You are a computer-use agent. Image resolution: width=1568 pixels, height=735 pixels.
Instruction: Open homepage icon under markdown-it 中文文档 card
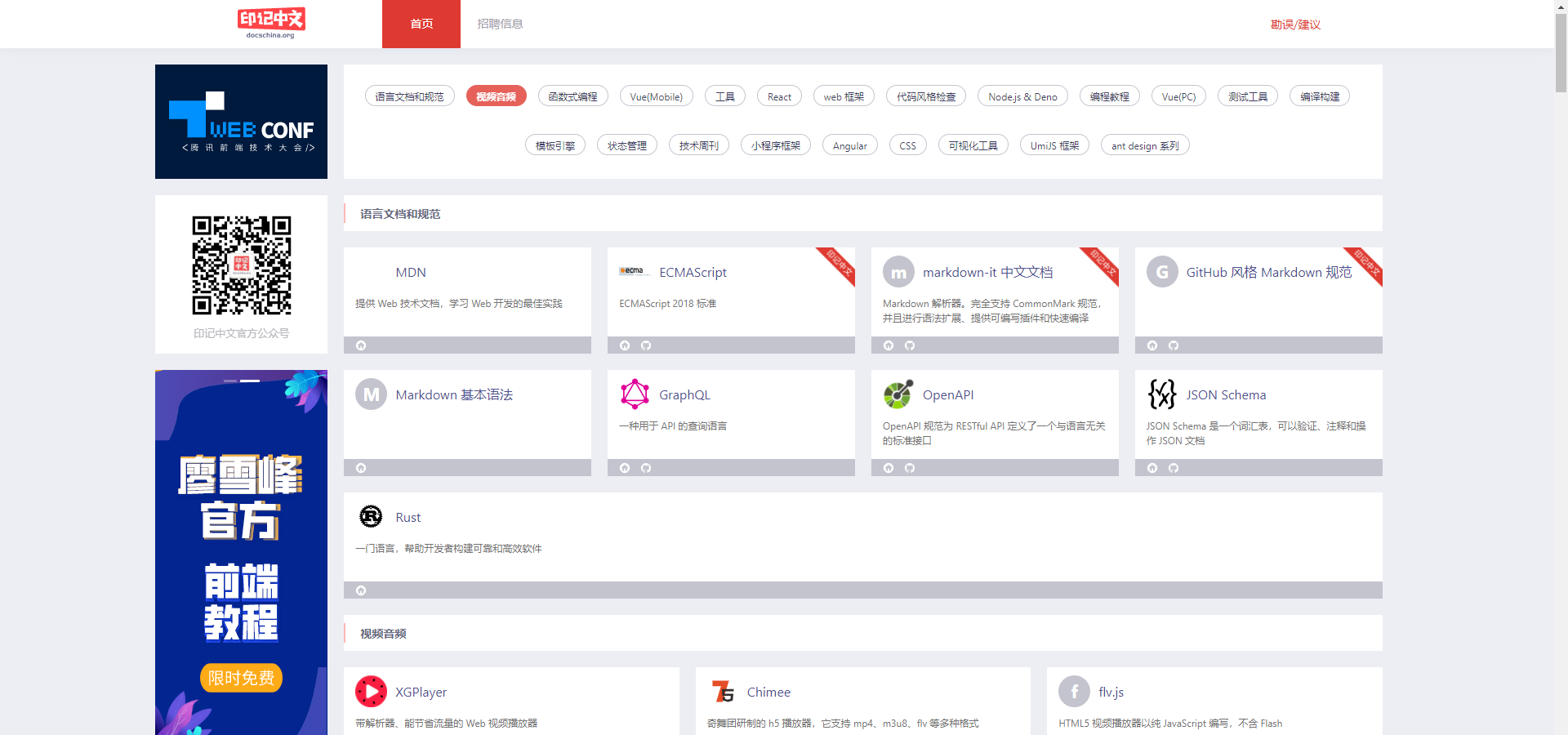(889, 345)
